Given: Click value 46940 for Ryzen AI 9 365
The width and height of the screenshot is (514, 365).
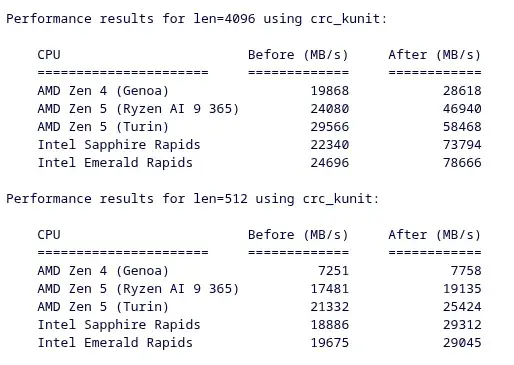Looking at the screenshot, I should point(462,109).
